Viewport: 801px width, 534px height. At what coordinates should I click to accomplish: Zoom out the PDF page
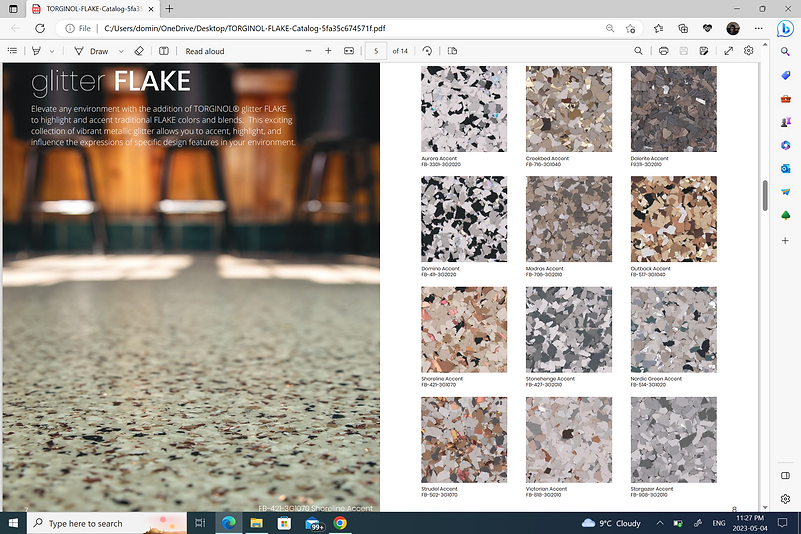[x=308, y=51]
